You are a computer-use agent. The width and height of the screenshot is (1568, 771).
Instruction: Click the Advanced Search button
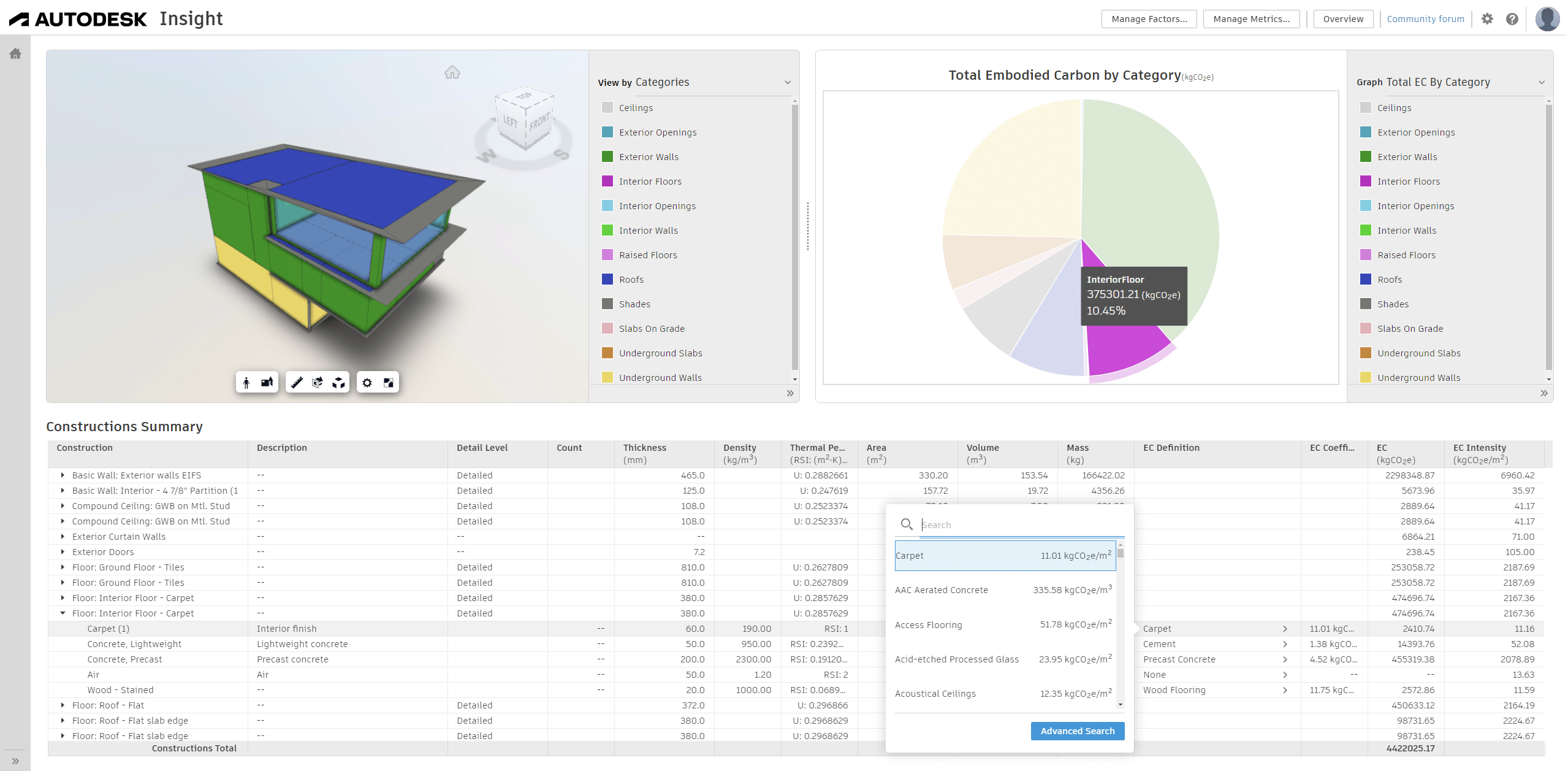[1077, 731]
